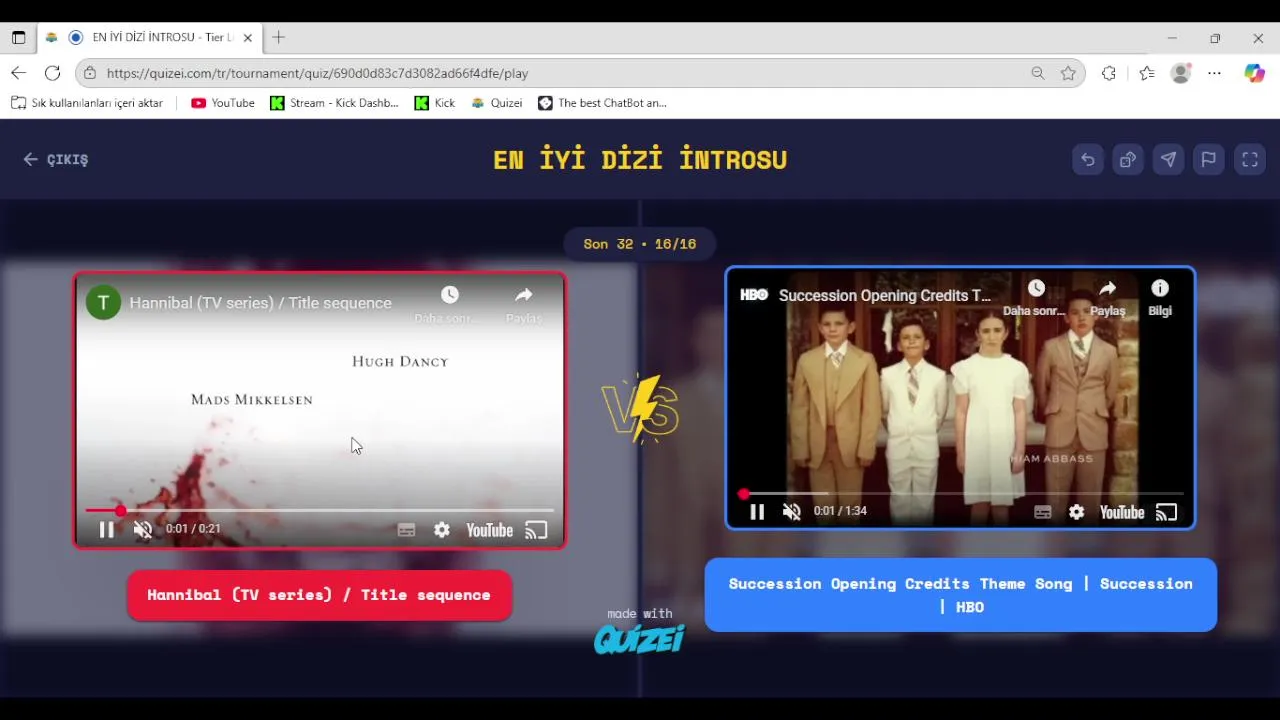Open tab actions menu icon
Screen dimensions: 1280x720
[x=19, y=38]
